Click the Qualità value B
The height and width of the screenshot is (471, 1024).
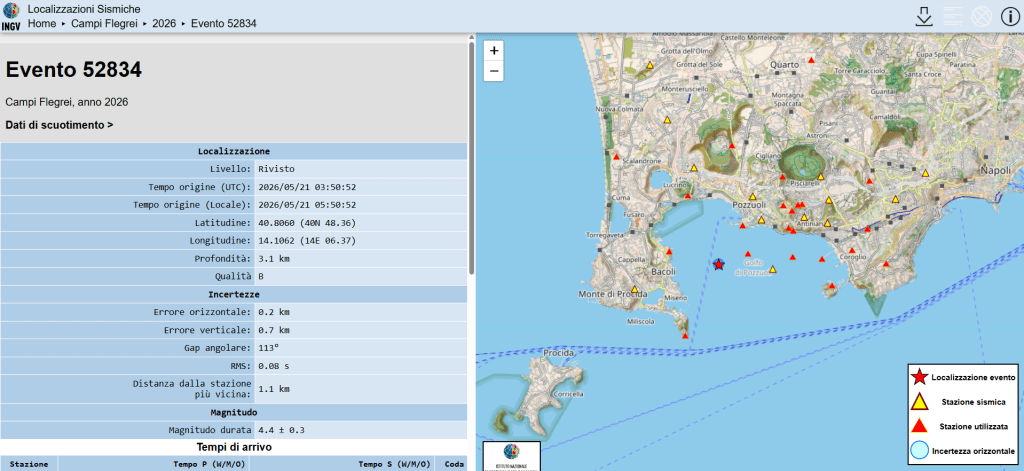tap(261, 276)
